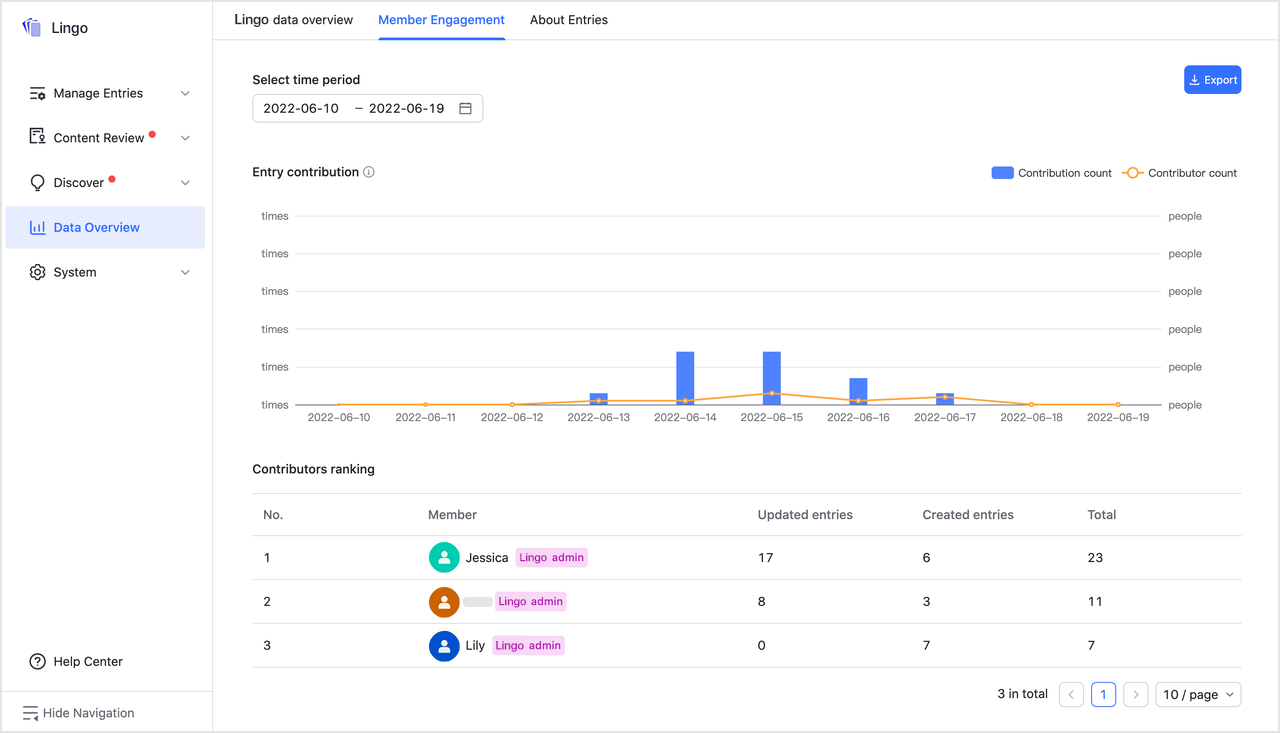The width and height of the screenshot is (1280, 733).
Task: Select page 1 in pagination
Action: [x=1103, y=694]
